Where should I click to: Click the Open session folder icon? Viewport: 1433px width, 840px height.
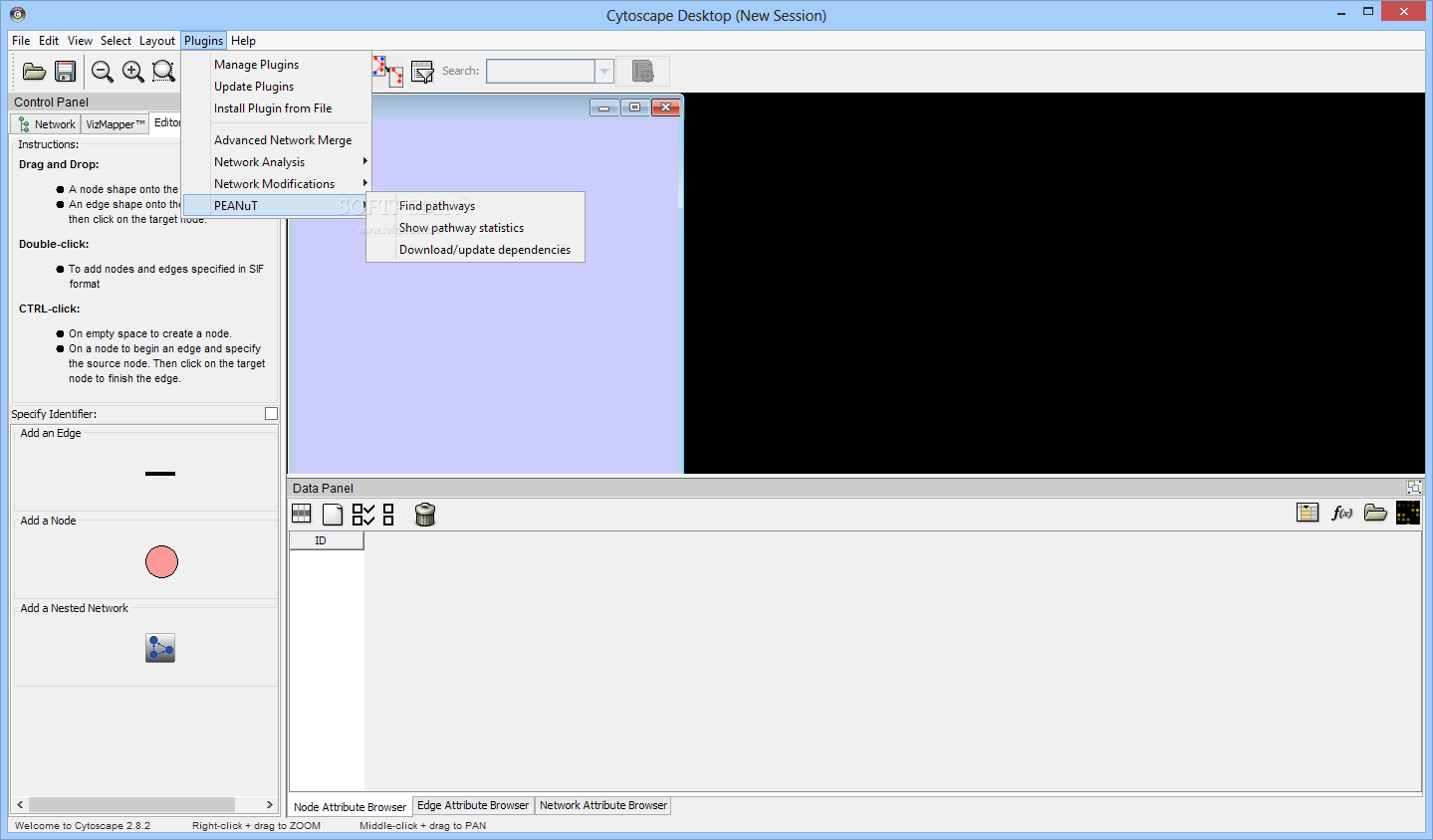click(x=34, y=71)
